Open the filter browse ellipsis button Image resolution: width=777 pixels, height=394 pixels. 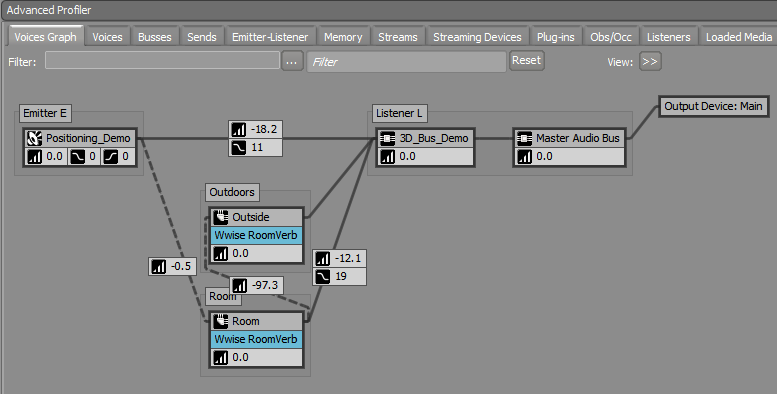(292, 62)
